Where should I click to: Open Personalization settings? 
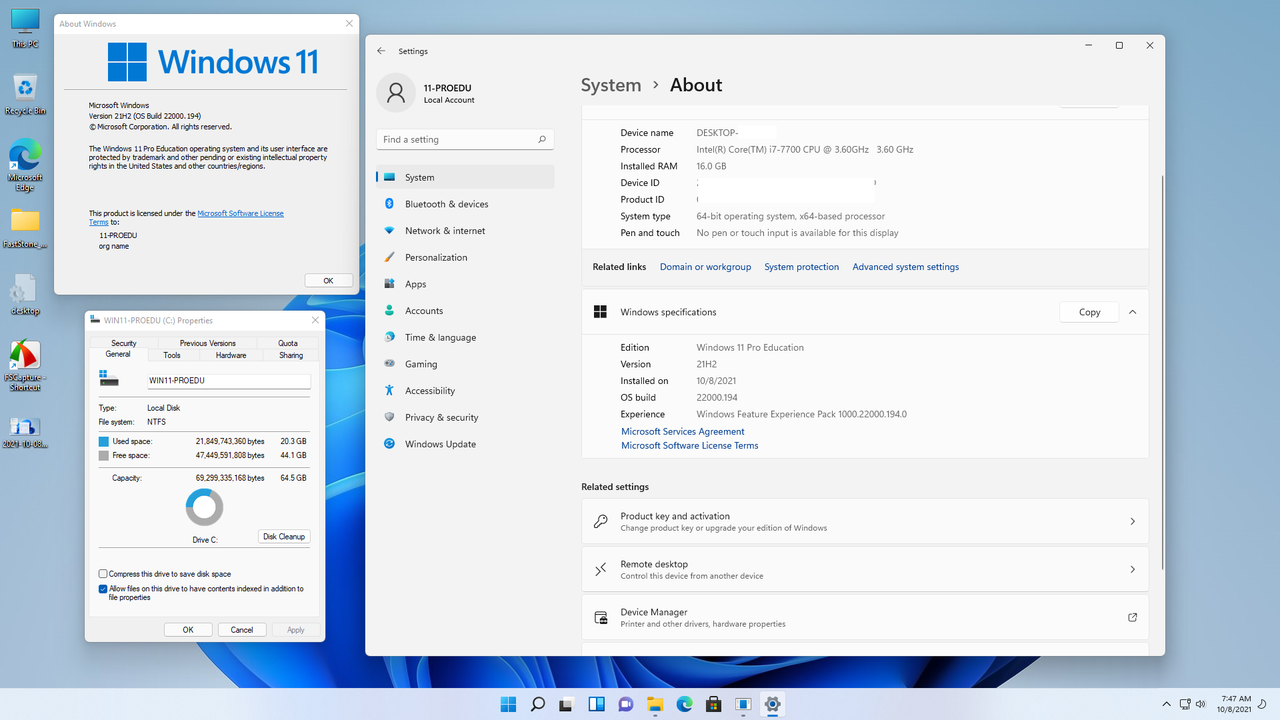[x=465, y=257]
